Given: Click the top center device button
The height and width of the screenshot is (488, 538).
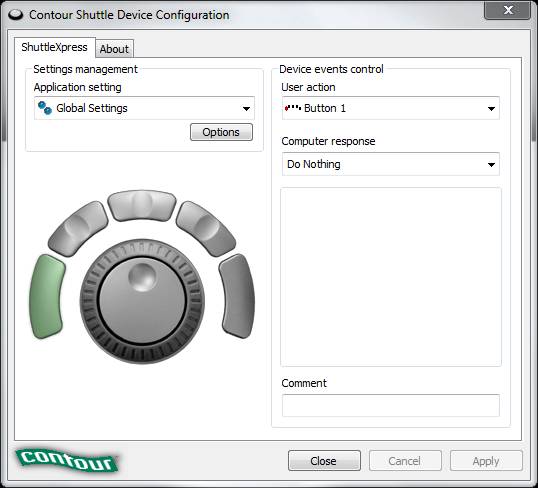Looking at the screenshot, I should [142, 205].
